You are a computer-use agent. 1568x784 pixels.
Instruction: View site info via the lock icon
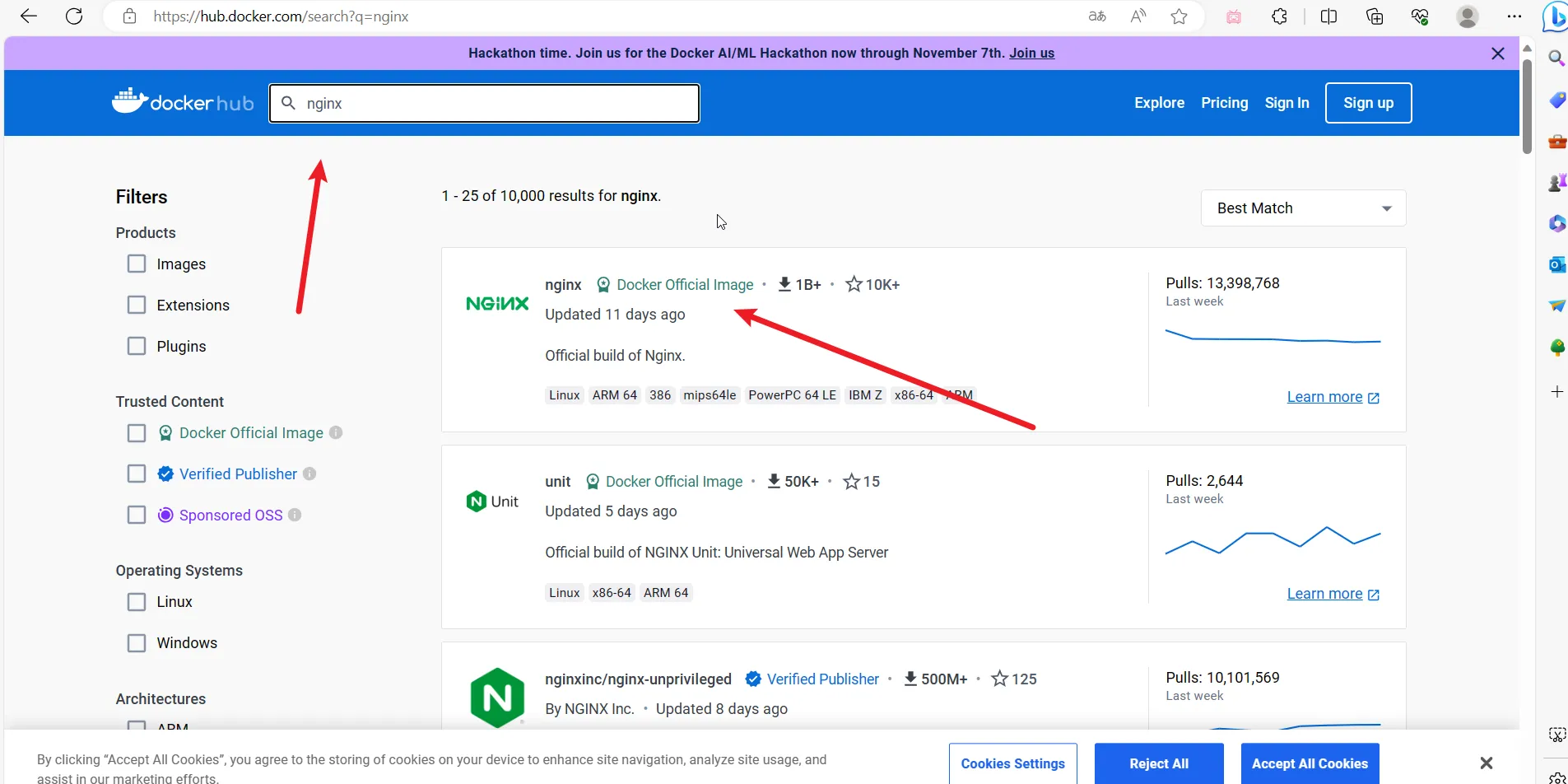pyautogui.click(x=129, y=16)
